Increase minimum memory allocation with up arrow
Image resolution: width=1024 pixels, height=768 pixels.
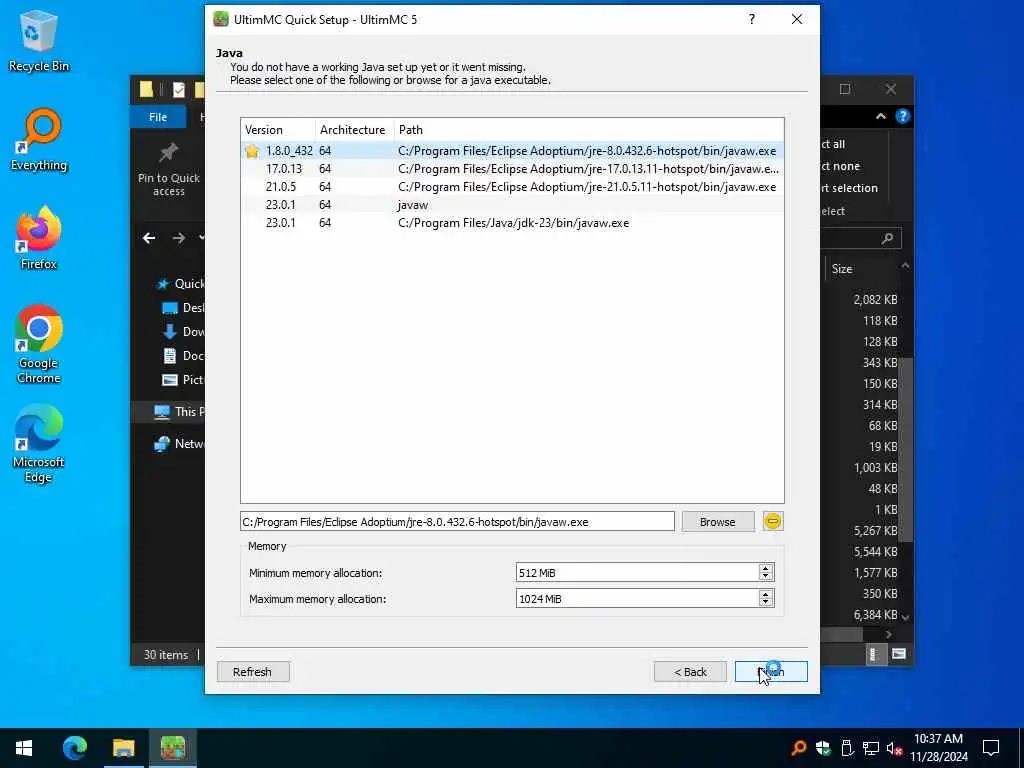click(x=766, y=568)
